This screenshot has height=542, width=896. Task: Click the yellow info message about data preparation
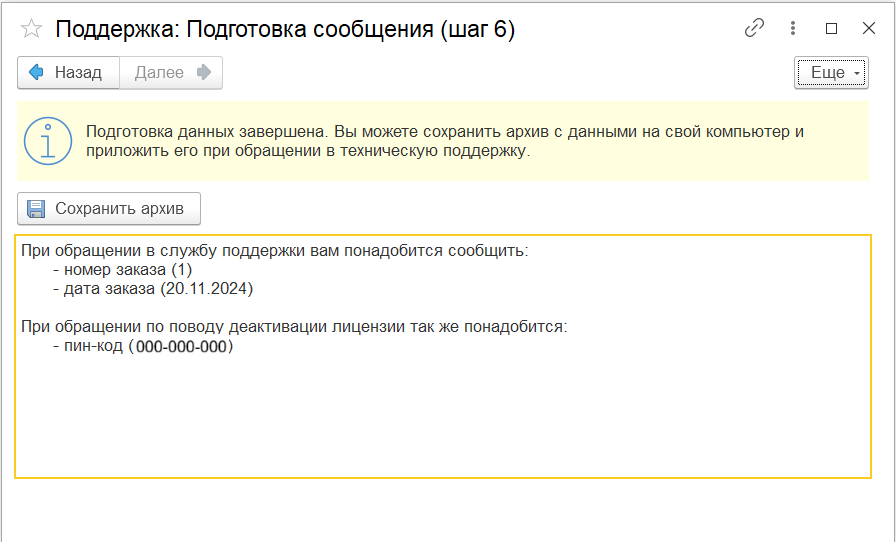point(445,141)
